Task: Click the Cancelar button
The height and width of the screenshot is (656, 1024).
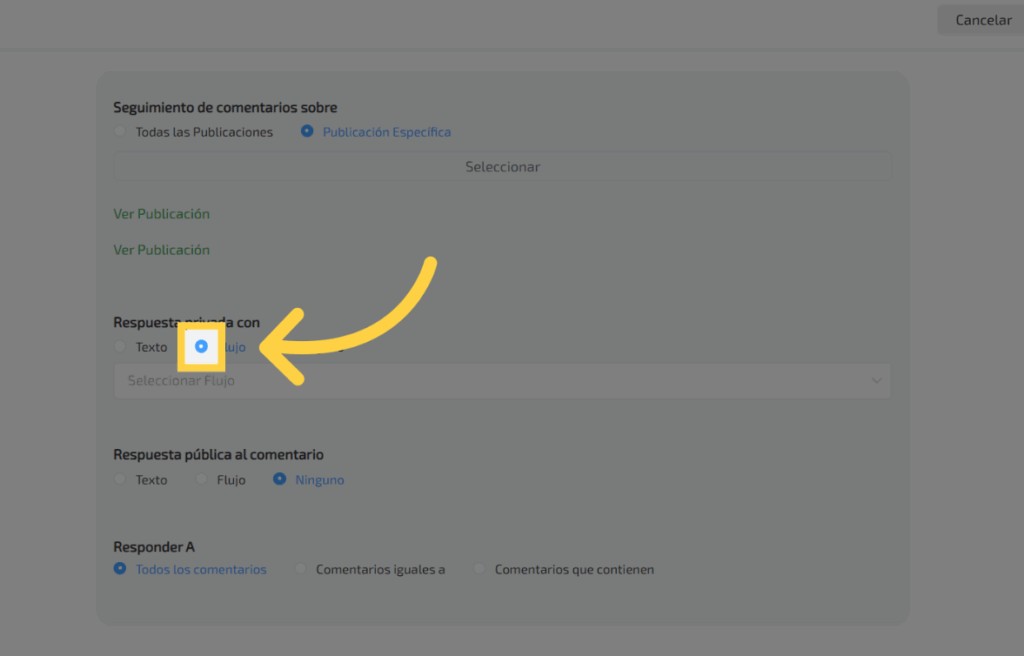Action: click(982, 20)
